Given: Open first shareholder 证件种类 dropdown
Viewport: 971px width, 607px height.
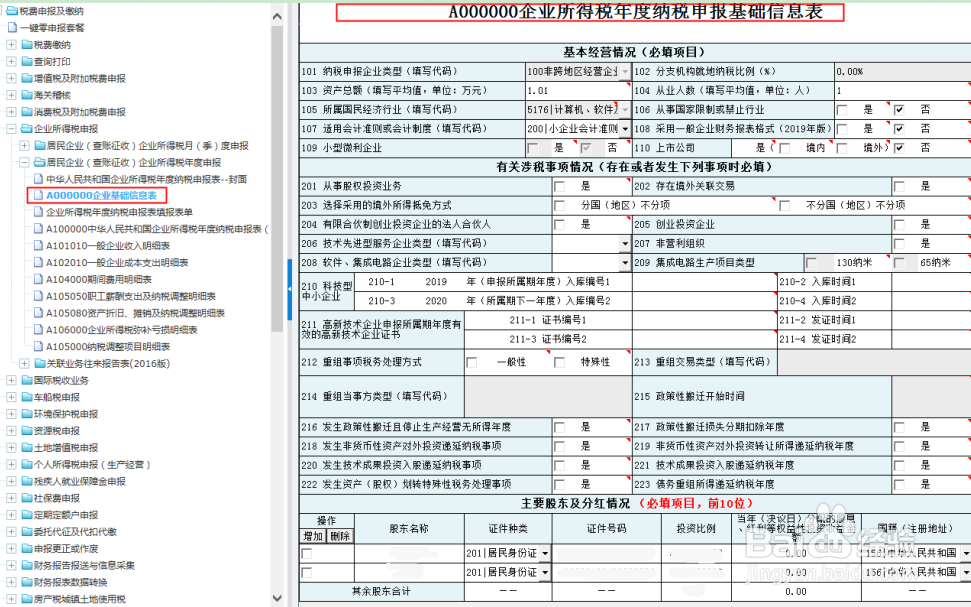Looking at the screenshot, I should pos(545,553).
